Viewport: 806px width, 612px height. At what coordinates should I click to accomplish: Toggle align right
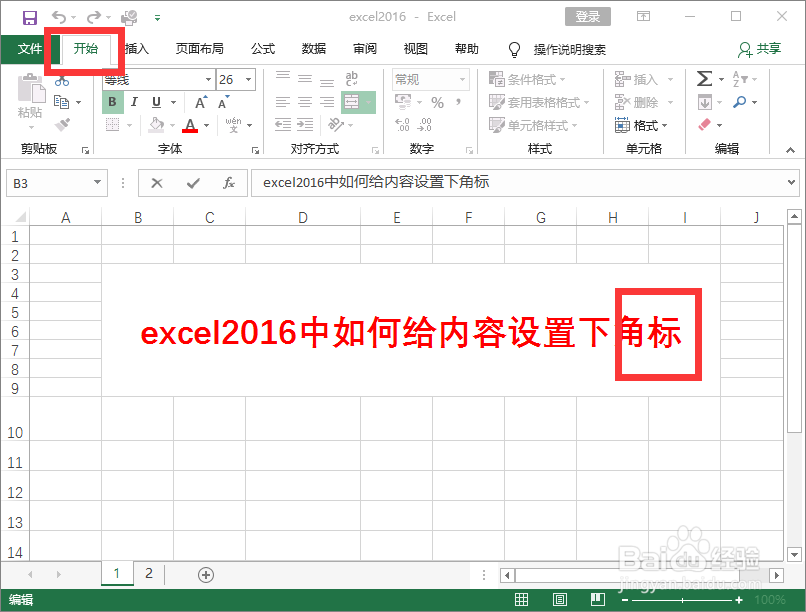click(x=327, y=102)
